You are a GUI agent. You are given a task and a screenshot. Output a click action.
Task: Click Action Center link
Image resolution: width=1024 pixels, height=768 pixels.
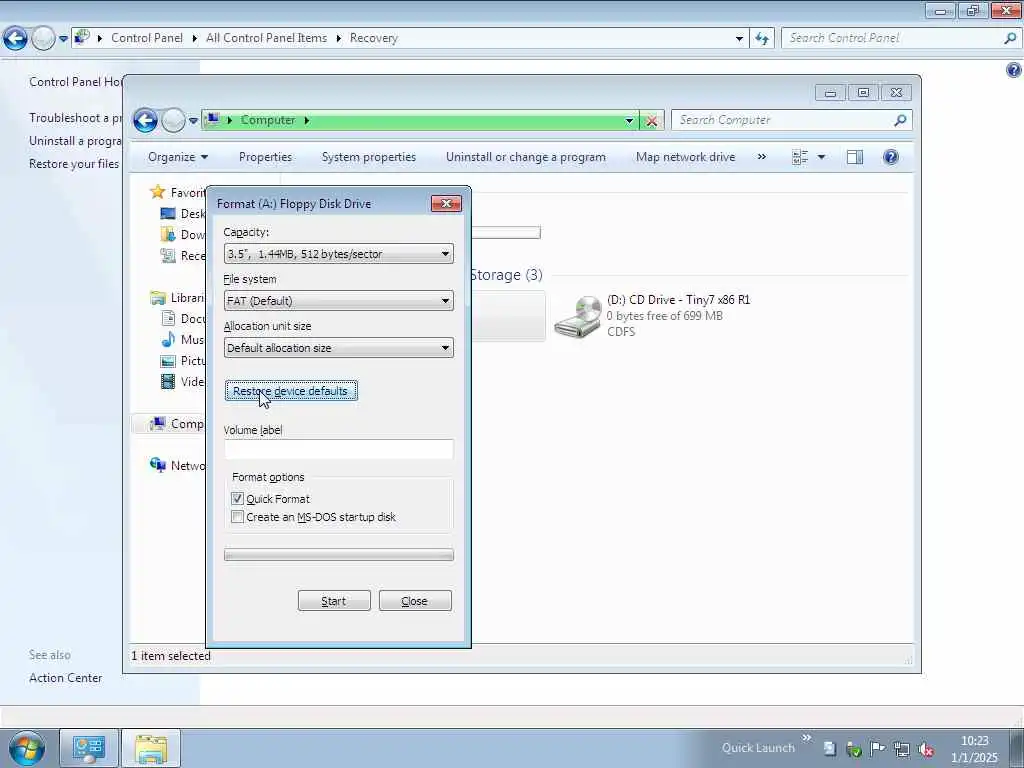pos(65,678)
